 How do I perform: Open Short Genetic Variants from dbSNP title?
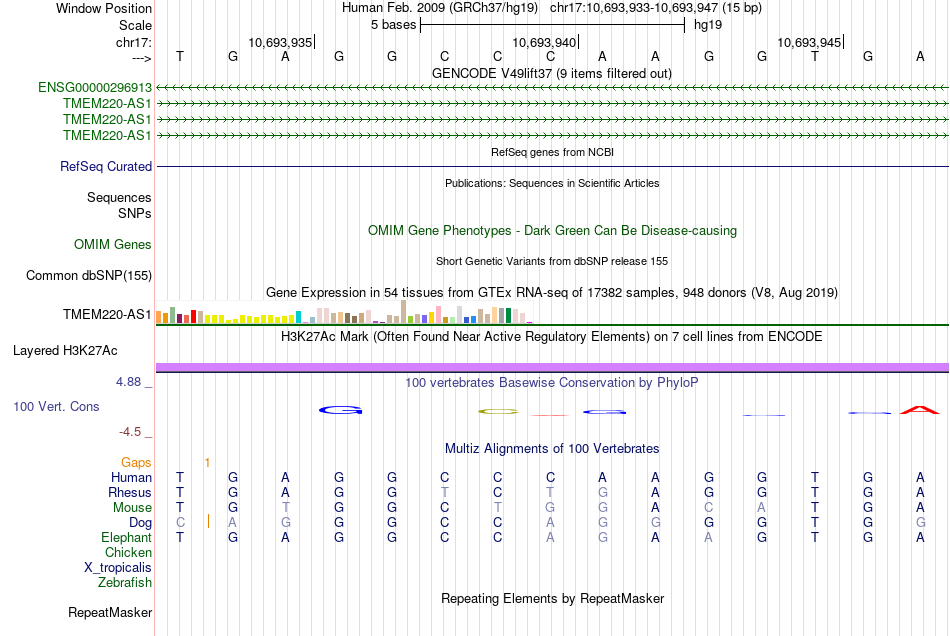point(552,261)
